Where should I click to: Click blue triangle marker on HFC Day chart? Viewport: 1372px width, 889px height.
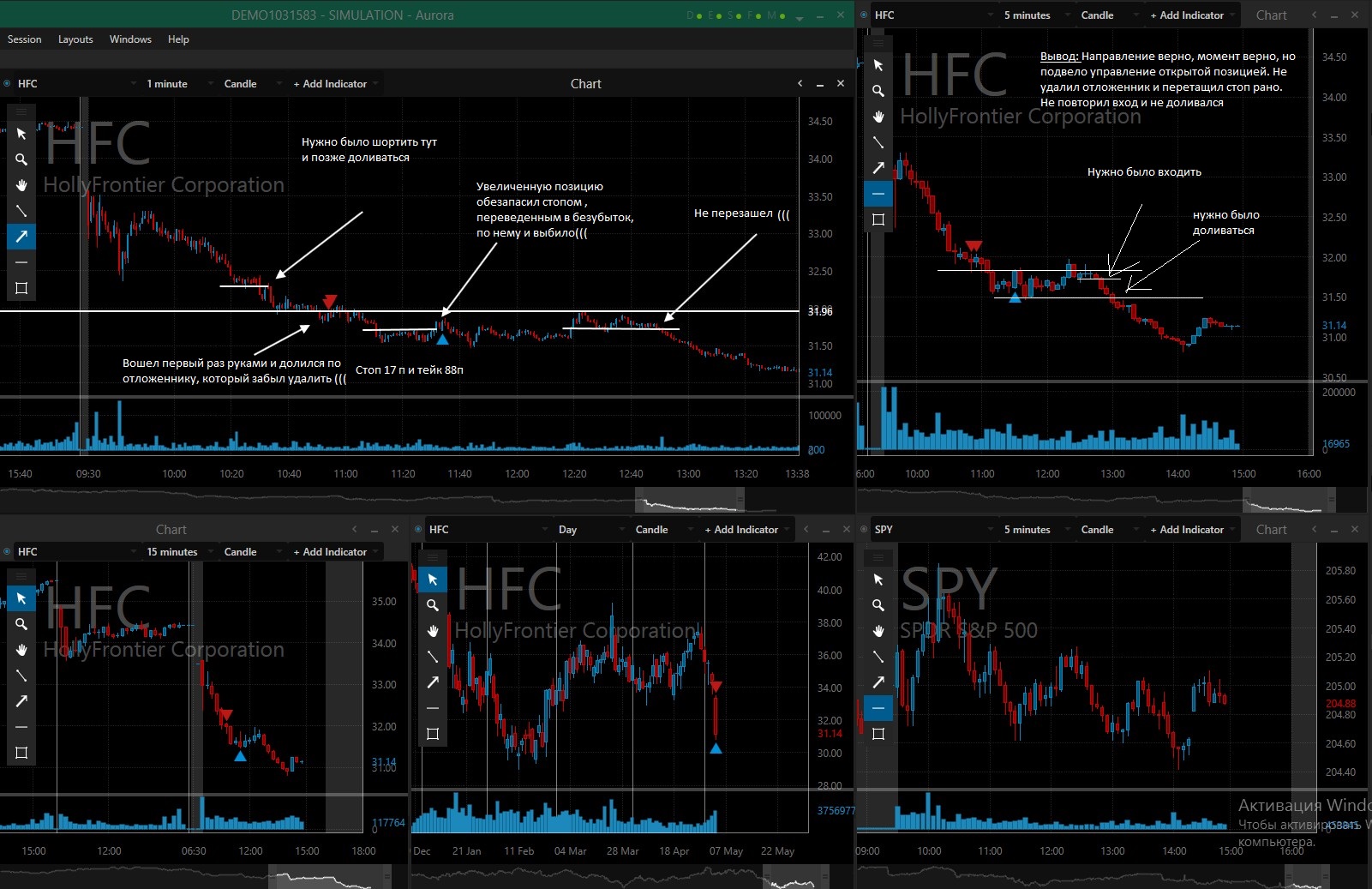(x=716, y=748)
